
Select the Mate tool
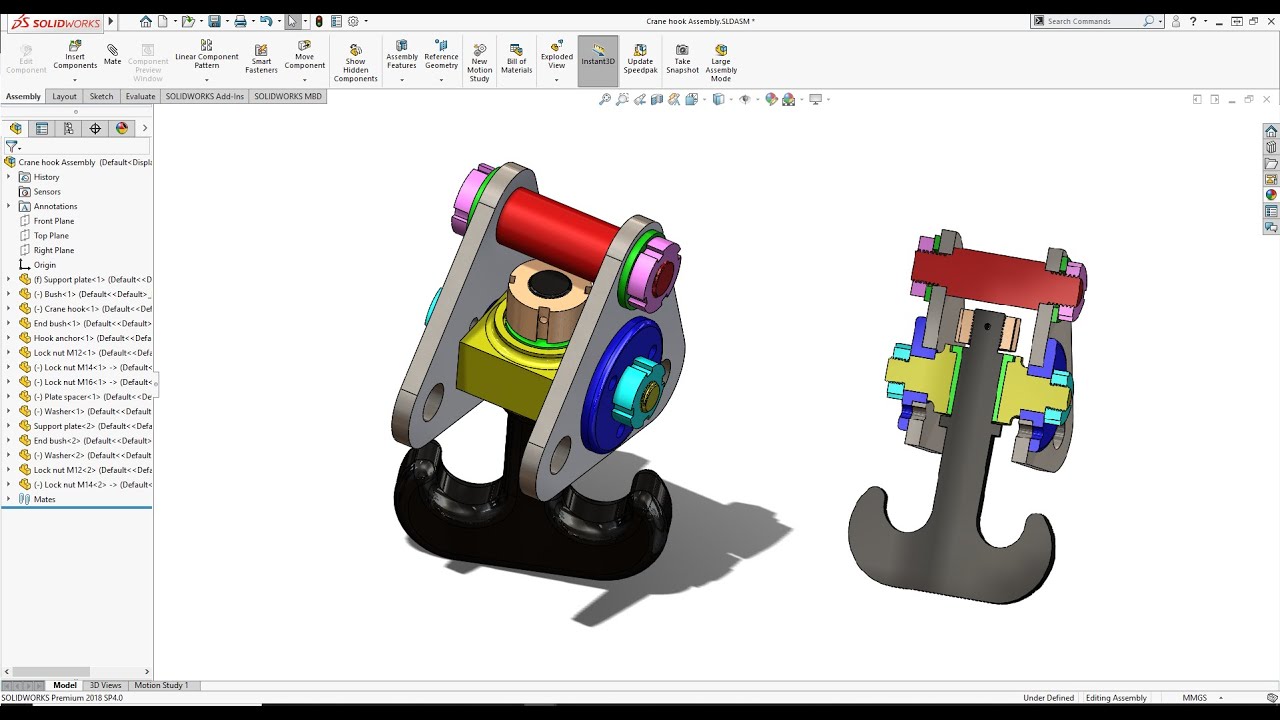pyautogui.click(x=112, y=55)
